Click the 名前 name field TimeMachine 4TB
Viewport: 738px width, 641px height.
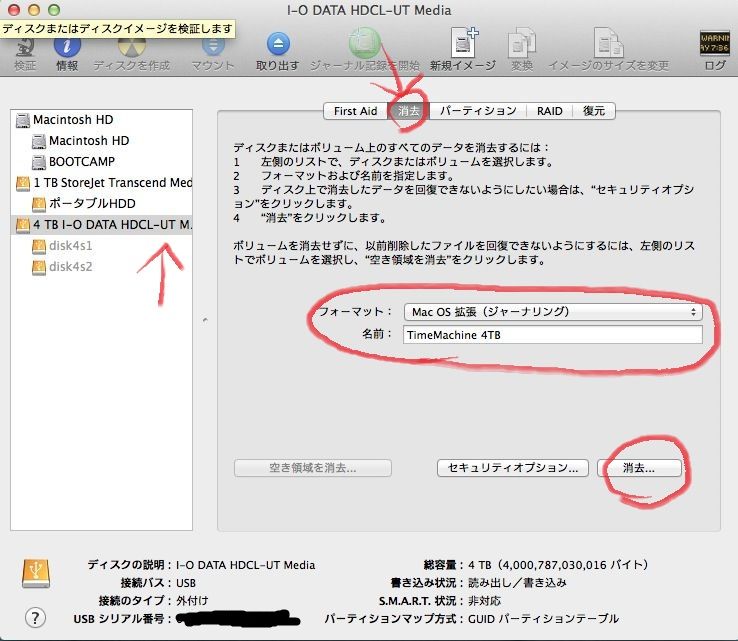pyautogui.click(x=553, y=335)
